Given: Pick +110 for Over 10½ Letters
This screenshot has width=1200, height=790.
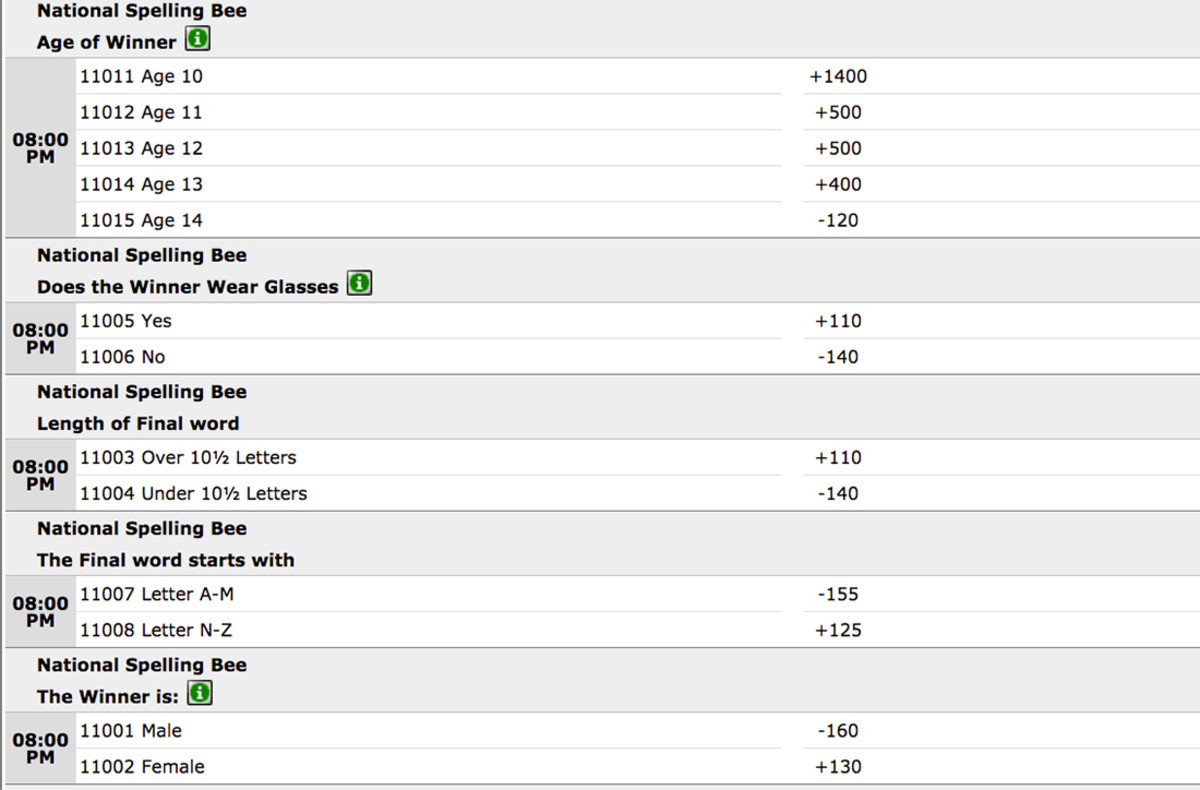Looking at the screenshot, I should [838, 457].
